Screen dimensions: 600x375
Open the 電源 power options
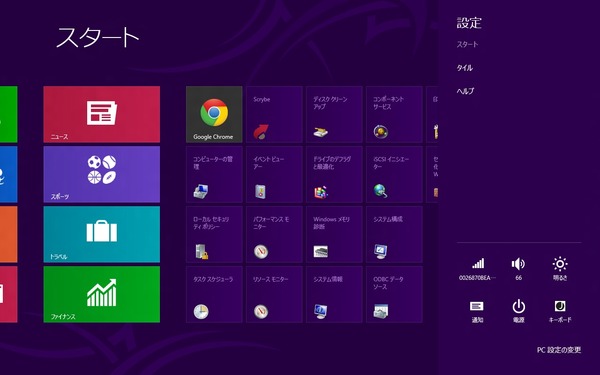pyautogui.click(x=518, y=311)
